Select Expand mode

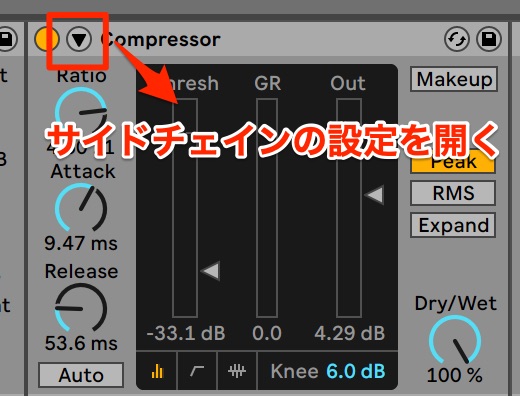pyautogui.click(x=453, y=225)
